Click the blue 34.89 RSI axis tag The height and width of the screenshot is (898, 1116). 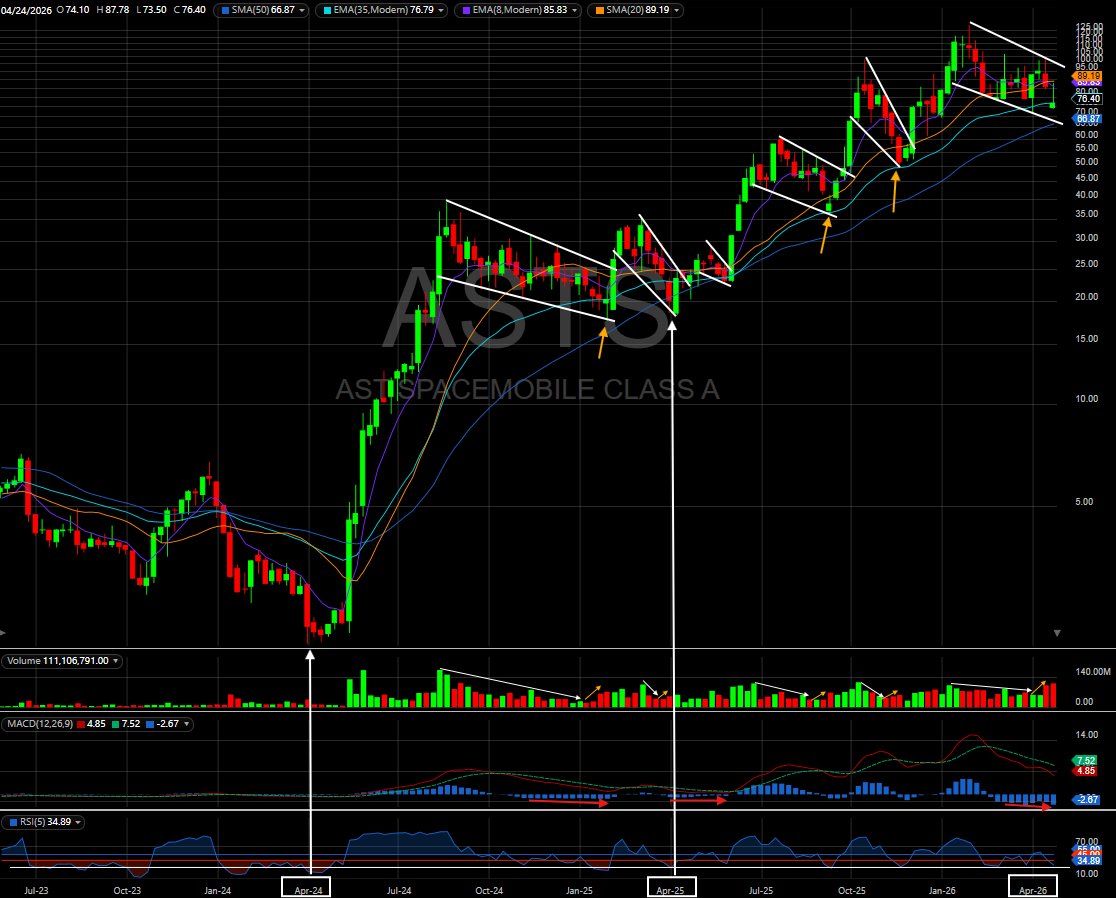tap(1088, 860)
